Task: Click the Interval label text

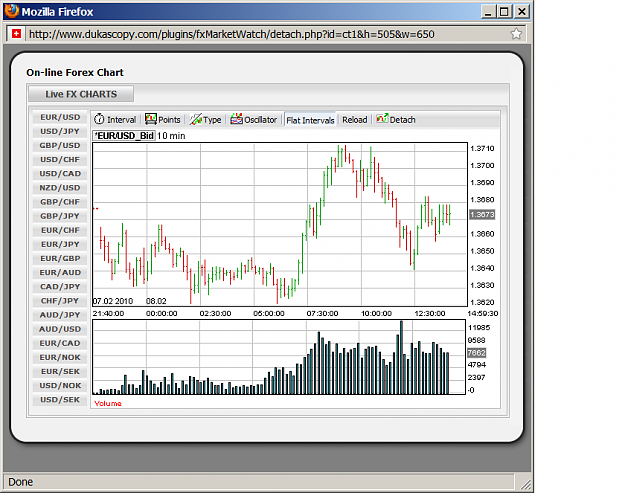Action: pyautogui.click(x=121, y=120)
